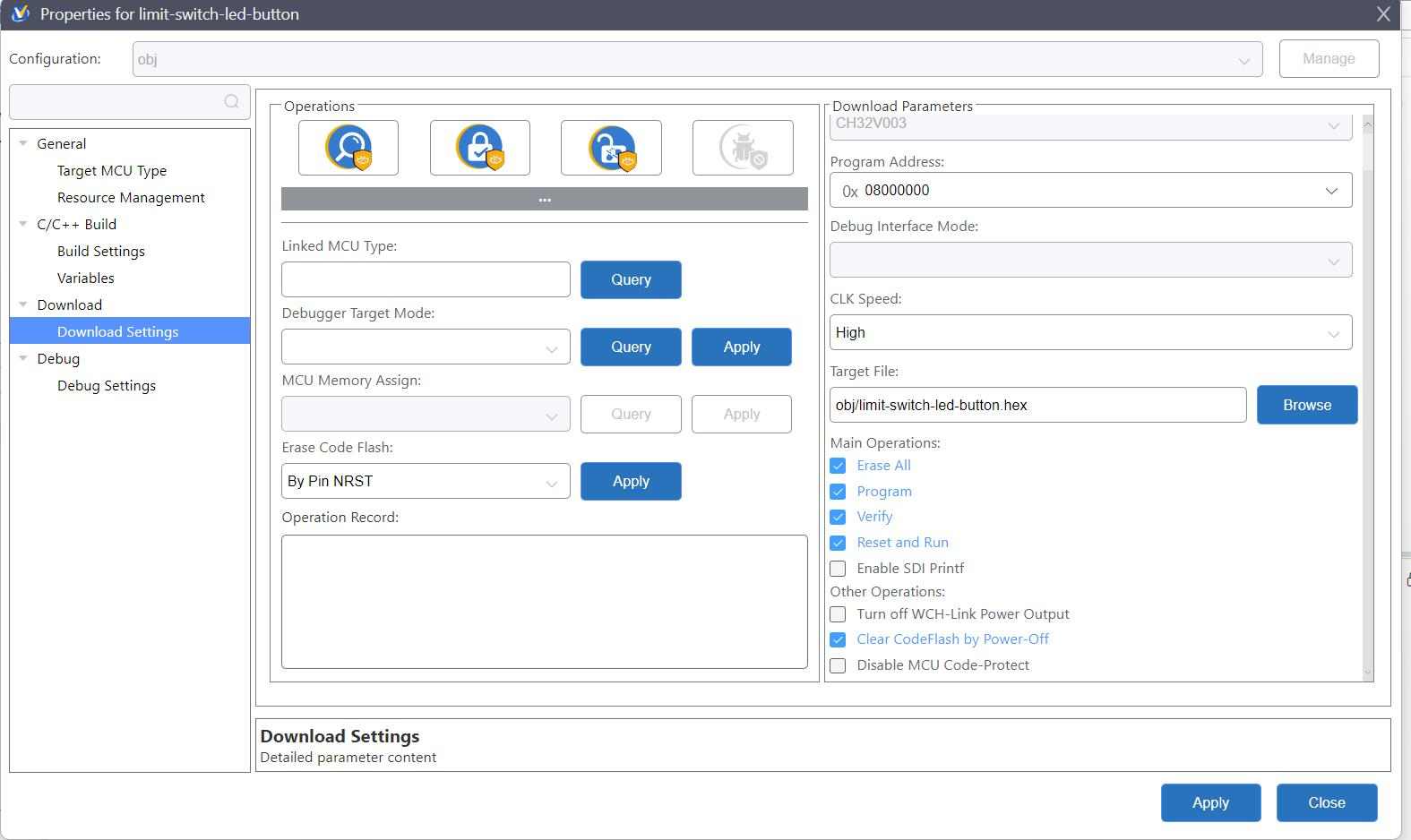Toggle the Program checkbox

coord(838,492)
